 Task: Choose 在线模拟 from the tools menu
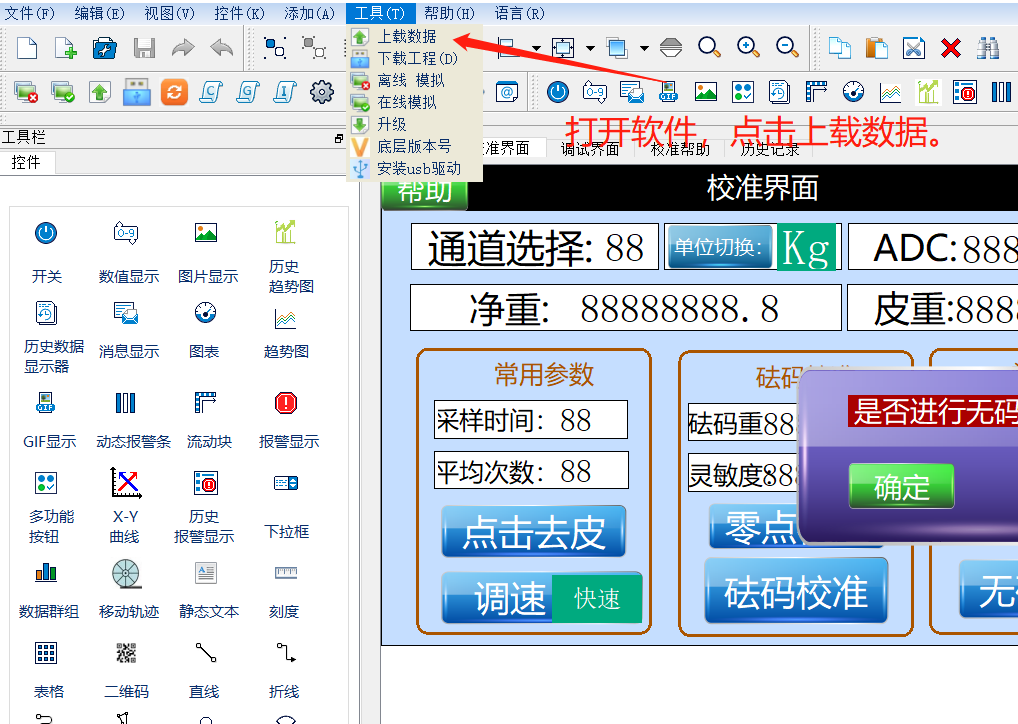click(415, 103)
